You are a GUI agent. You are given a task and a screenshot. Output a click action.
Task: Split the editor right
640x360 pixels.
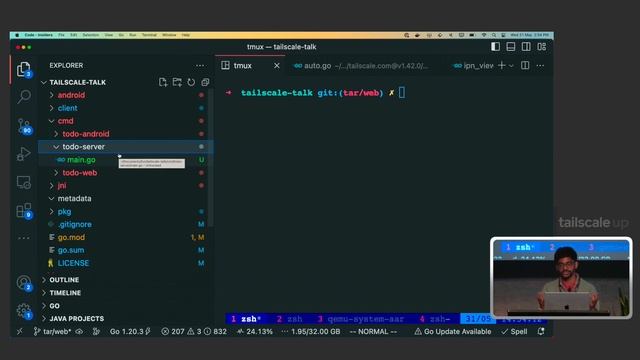click(525, 65)
